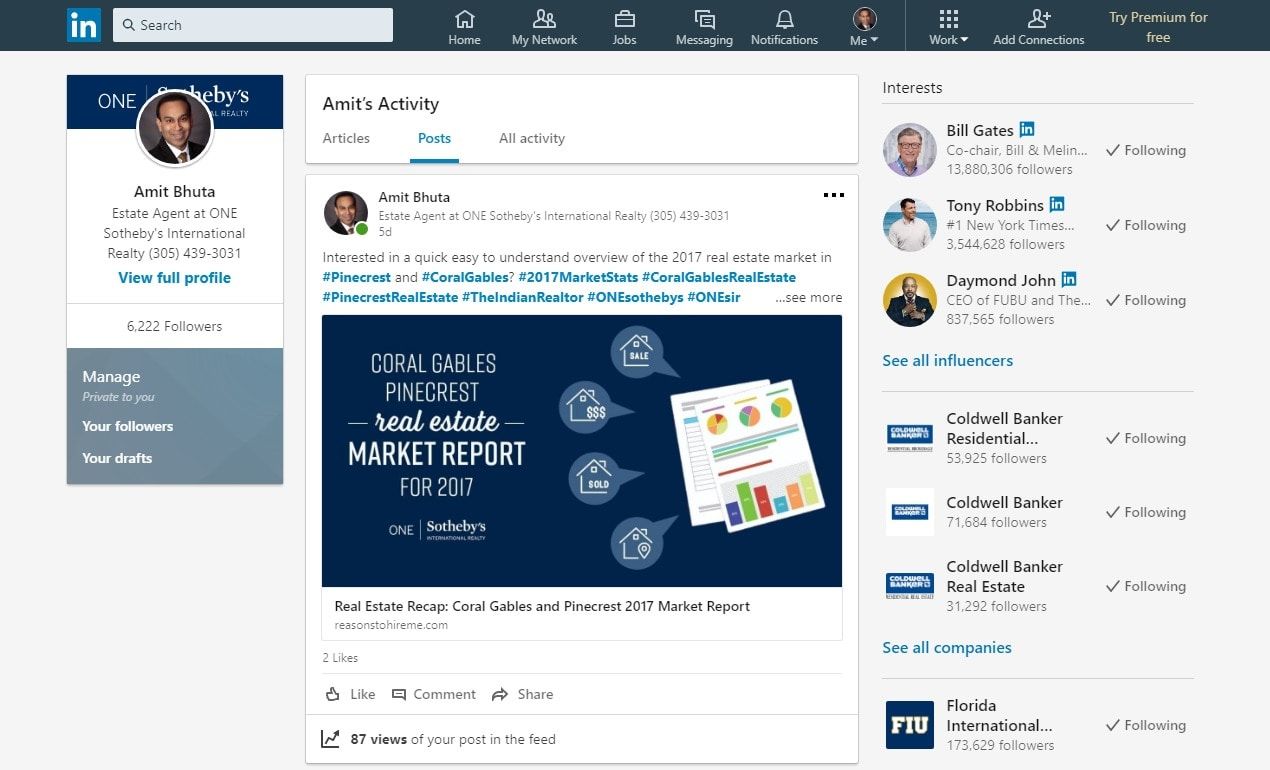Open the 87 views post statistics
Viewport: 1270px width, 770px height.
453,739
